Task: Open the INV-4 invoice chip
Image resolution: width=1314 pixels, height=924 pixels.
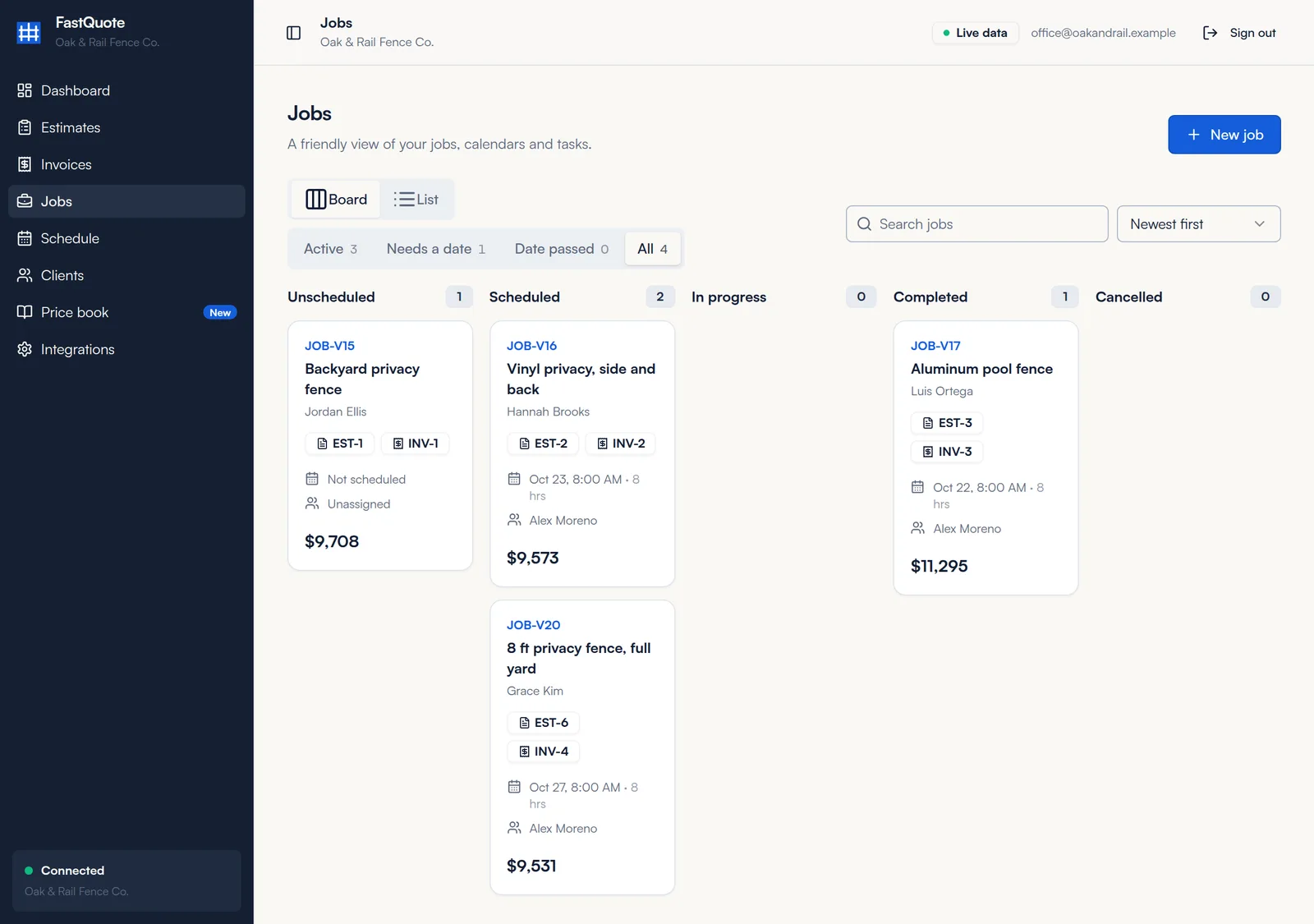Action: (544, 752)
